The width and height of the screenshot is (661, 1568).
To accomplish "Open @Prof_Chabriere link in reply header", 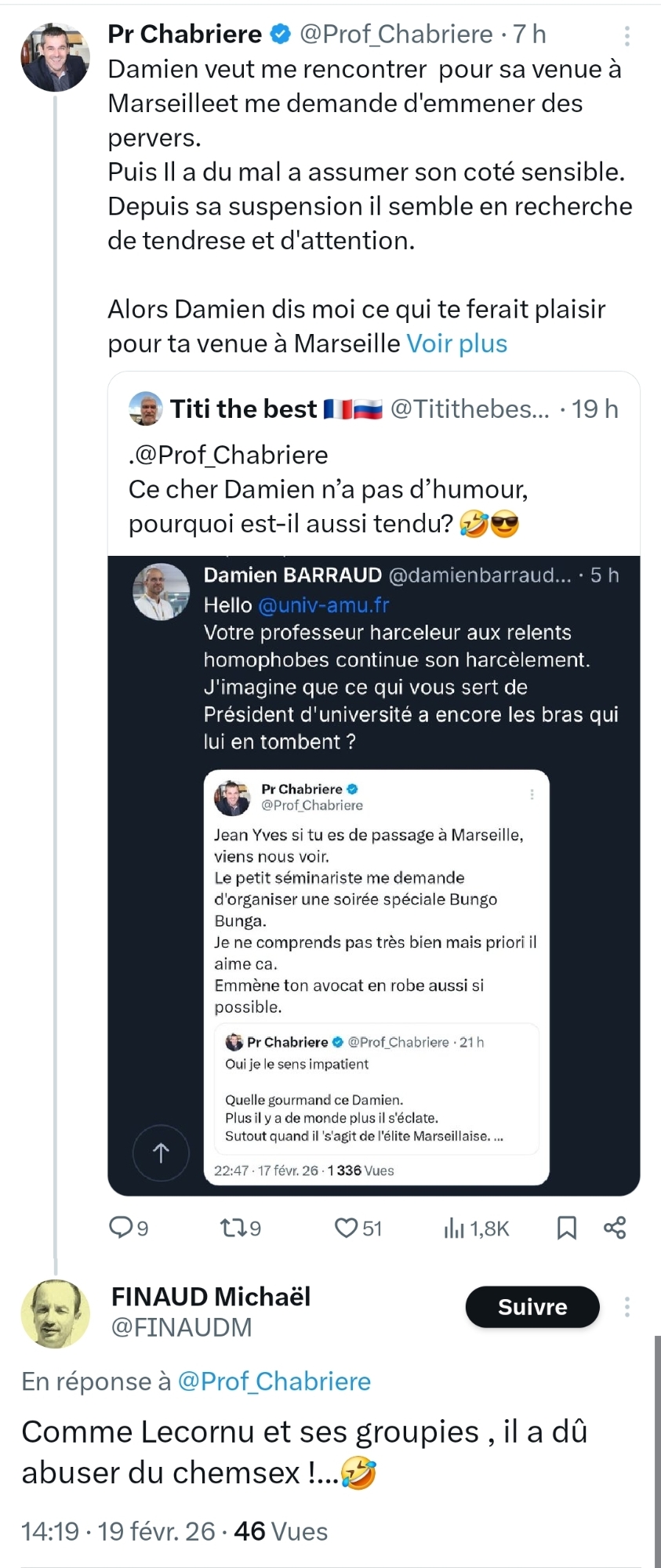I will point(274,1381).
